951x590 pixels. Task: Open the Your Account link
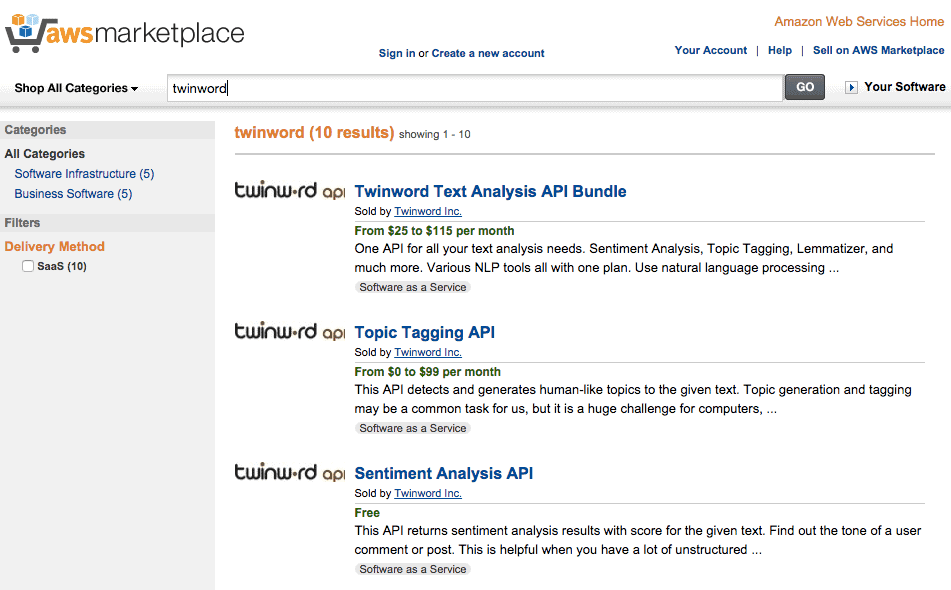[711, 50]
